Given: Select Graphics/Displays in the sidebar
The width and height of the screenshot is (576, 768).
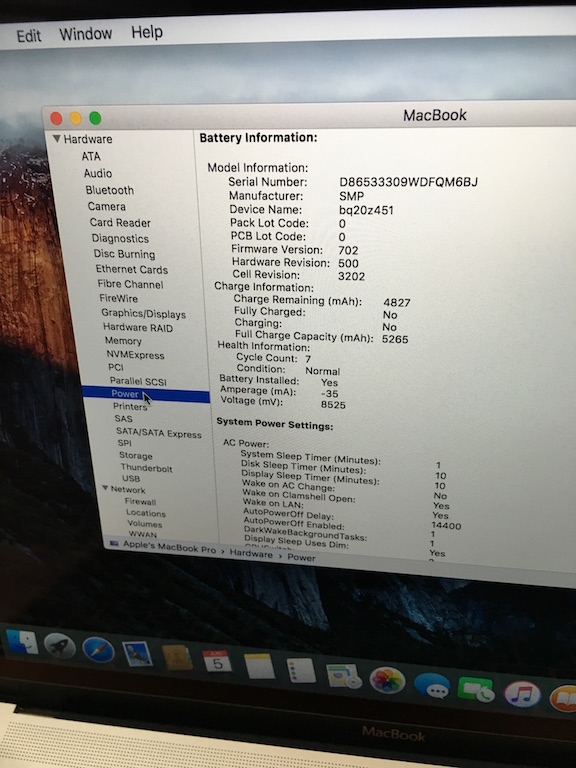Looking at the screenshot, I should tap(144, 313).
